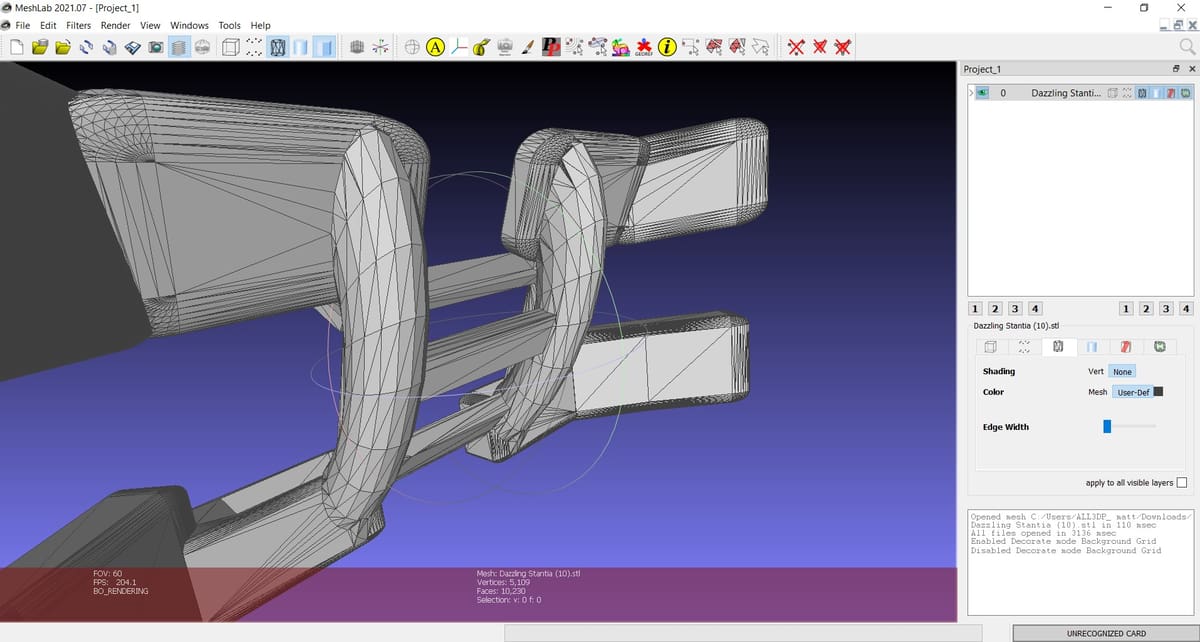Toggle vertex-shaded fill mode in toolbar

click(301, 47)
